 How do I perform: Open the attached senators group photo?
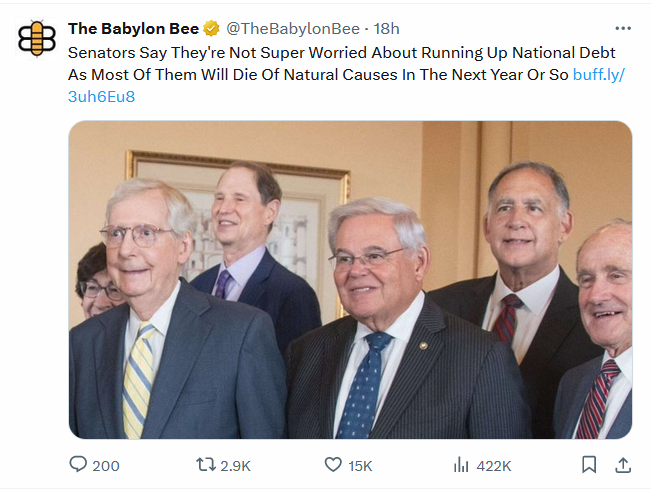(x=350, y=280)
